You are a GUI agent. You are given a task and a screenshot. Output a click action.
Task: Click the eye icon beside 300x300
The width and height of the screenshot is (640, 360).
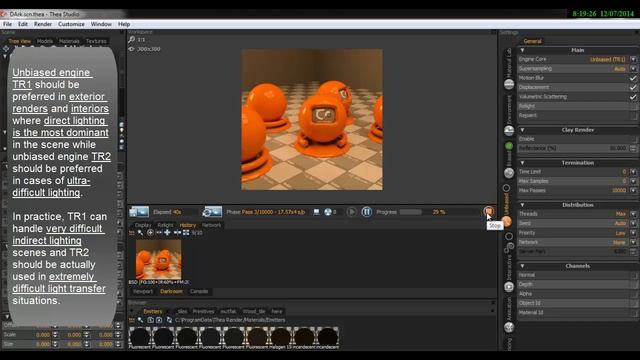[x=131, y=49]
